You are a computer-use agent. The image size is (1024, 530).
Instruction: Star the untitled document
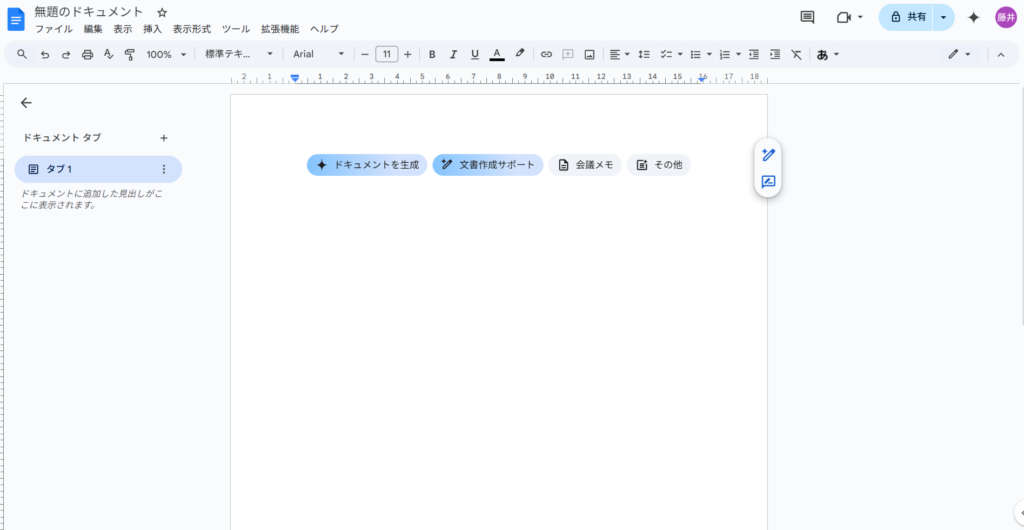pos(163,12)
